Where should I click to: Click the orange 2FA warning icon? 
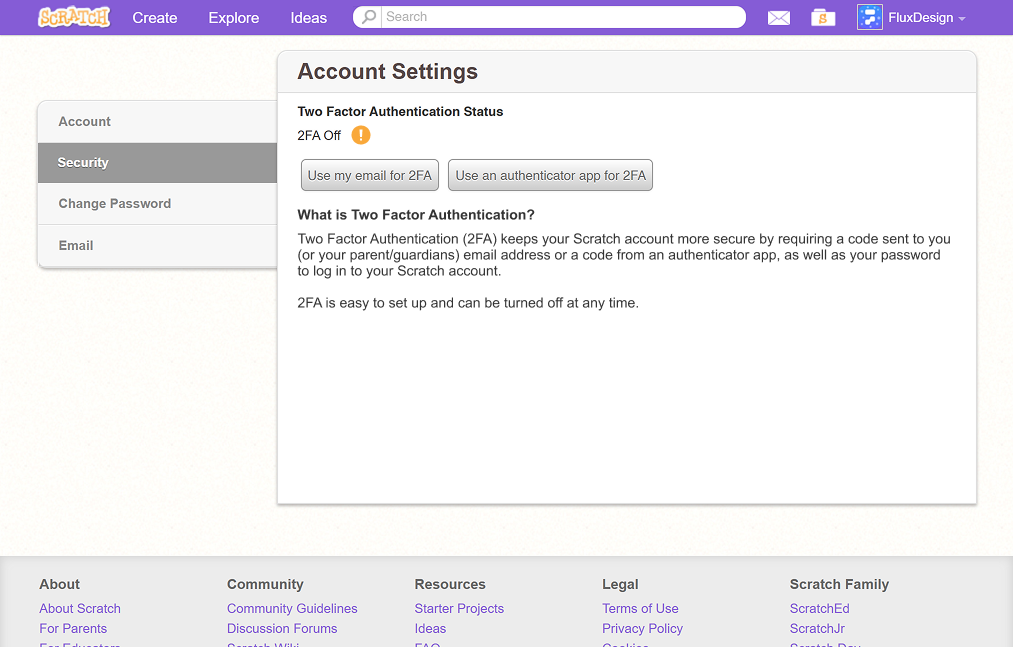click(360, 135)
